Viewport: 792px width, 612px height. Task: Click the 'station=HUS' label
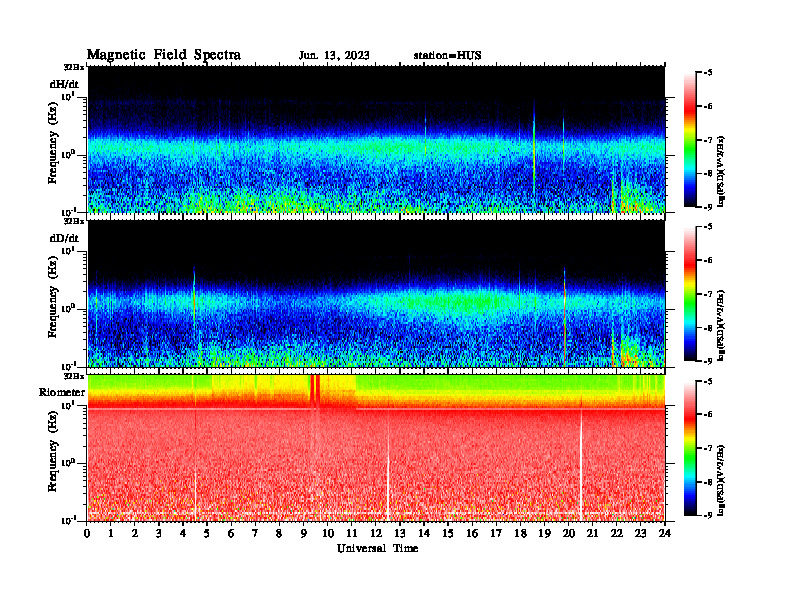[447, 55]
